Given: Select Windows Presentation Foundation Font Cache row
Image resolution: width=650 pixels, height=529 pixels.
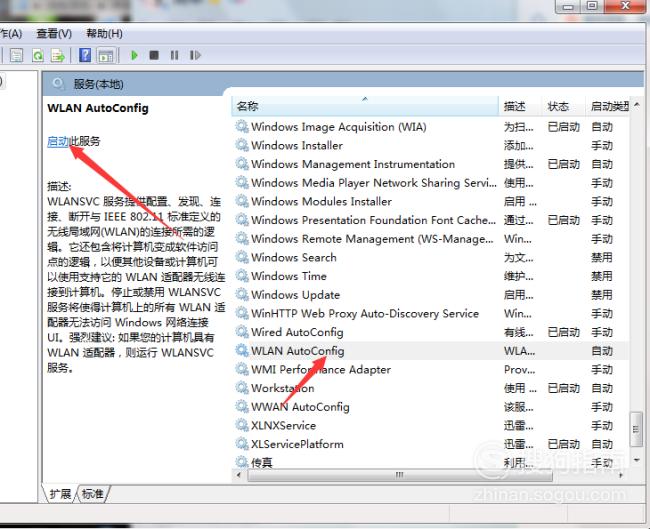Looking at the screenshot, I should (430, 220).
